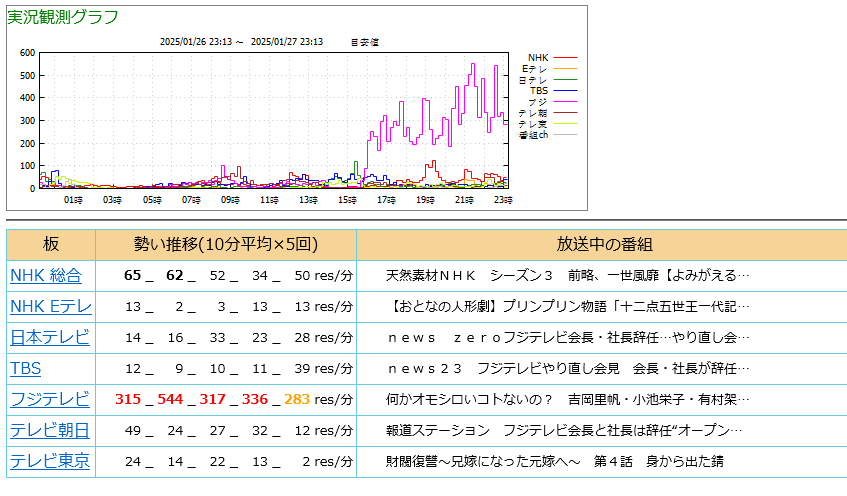Click the 板 column header
This screenshot has height=496, width=847.
(x=51, y=244)
